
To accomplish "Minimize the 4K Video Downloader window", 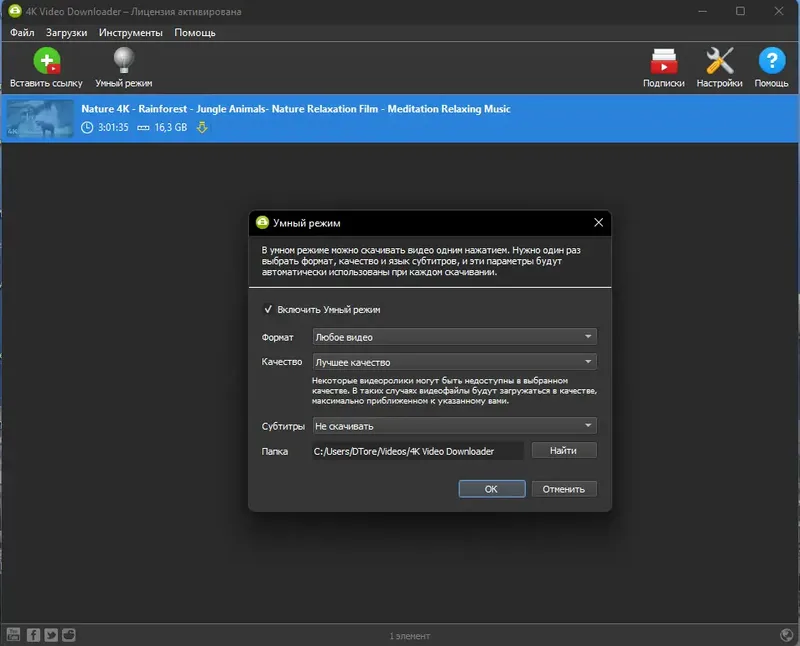I will click(703, 11).
